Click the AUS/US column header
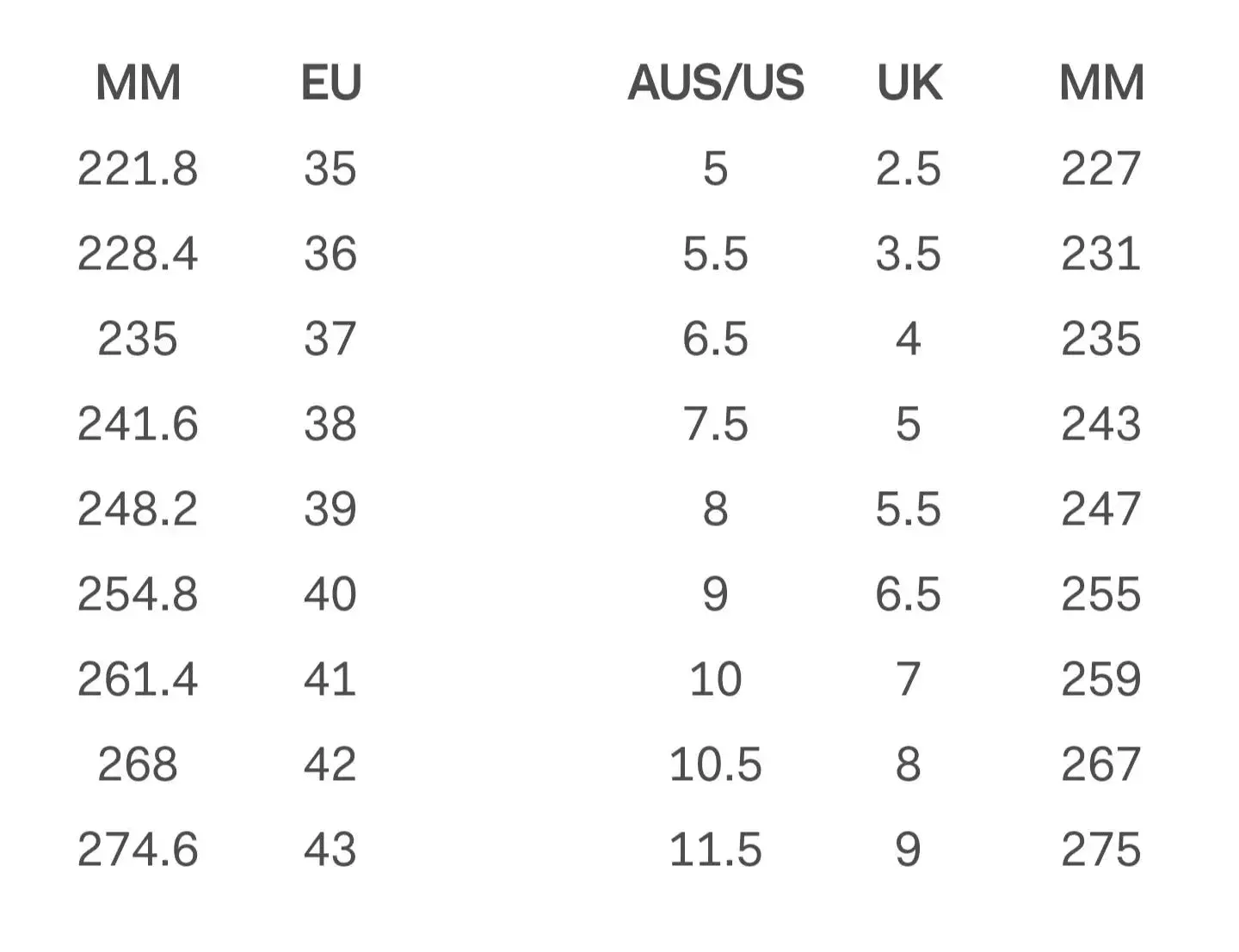Image resolution: width=1239 pixels, height=952 pixels. (x=716, y=83)
